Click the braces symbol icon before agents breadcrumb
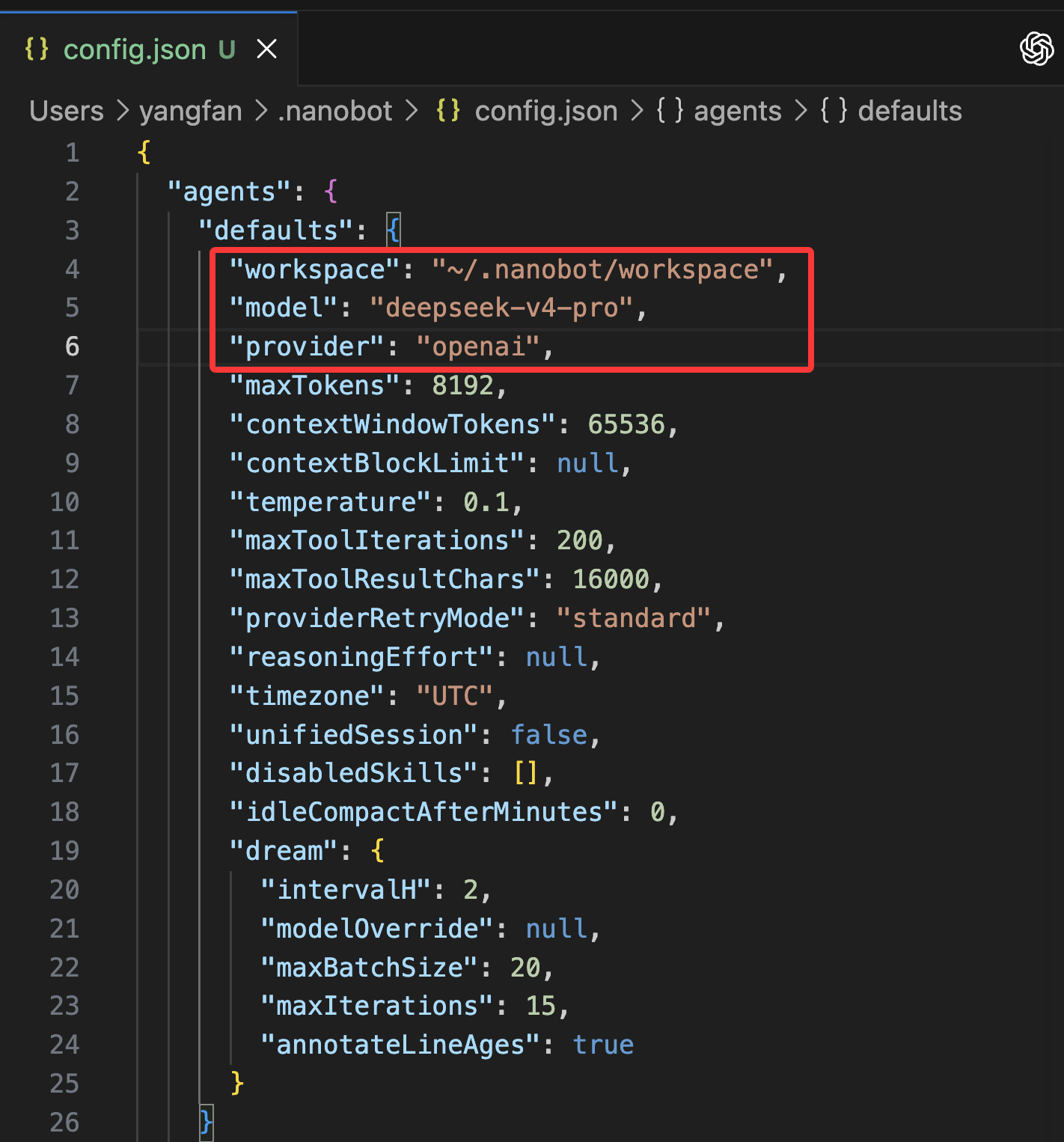The height and width of the screenshot is (1142, 1064). point(670,111)
